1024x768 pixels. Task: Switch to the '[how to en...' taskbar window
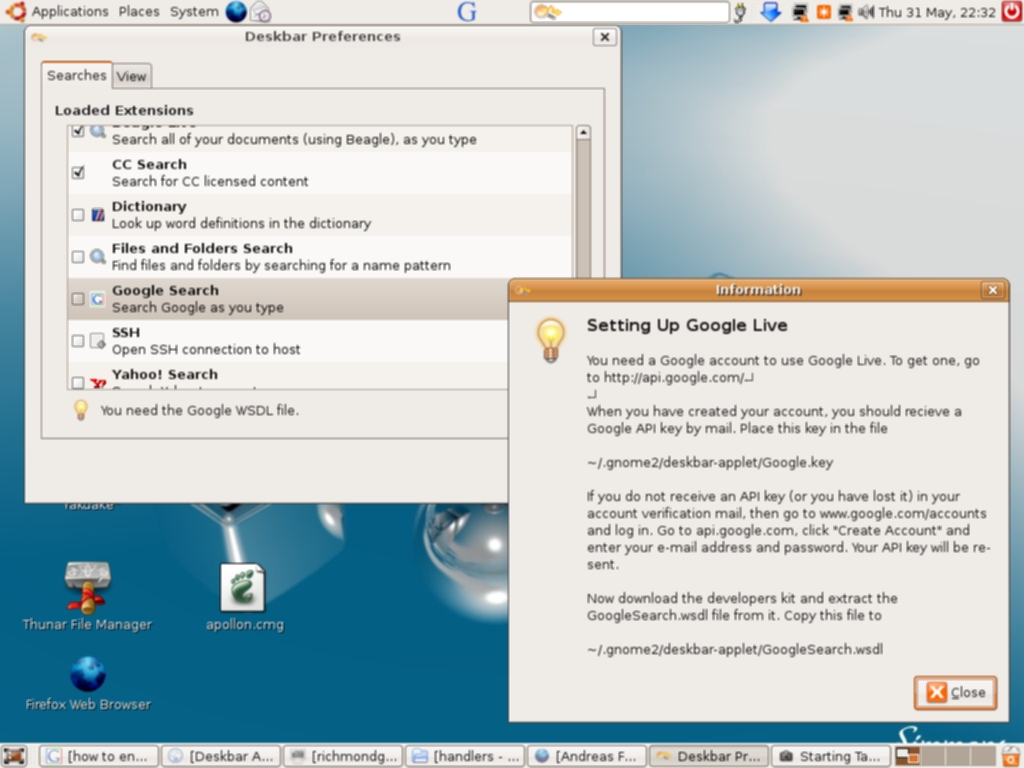coord(99,756)
